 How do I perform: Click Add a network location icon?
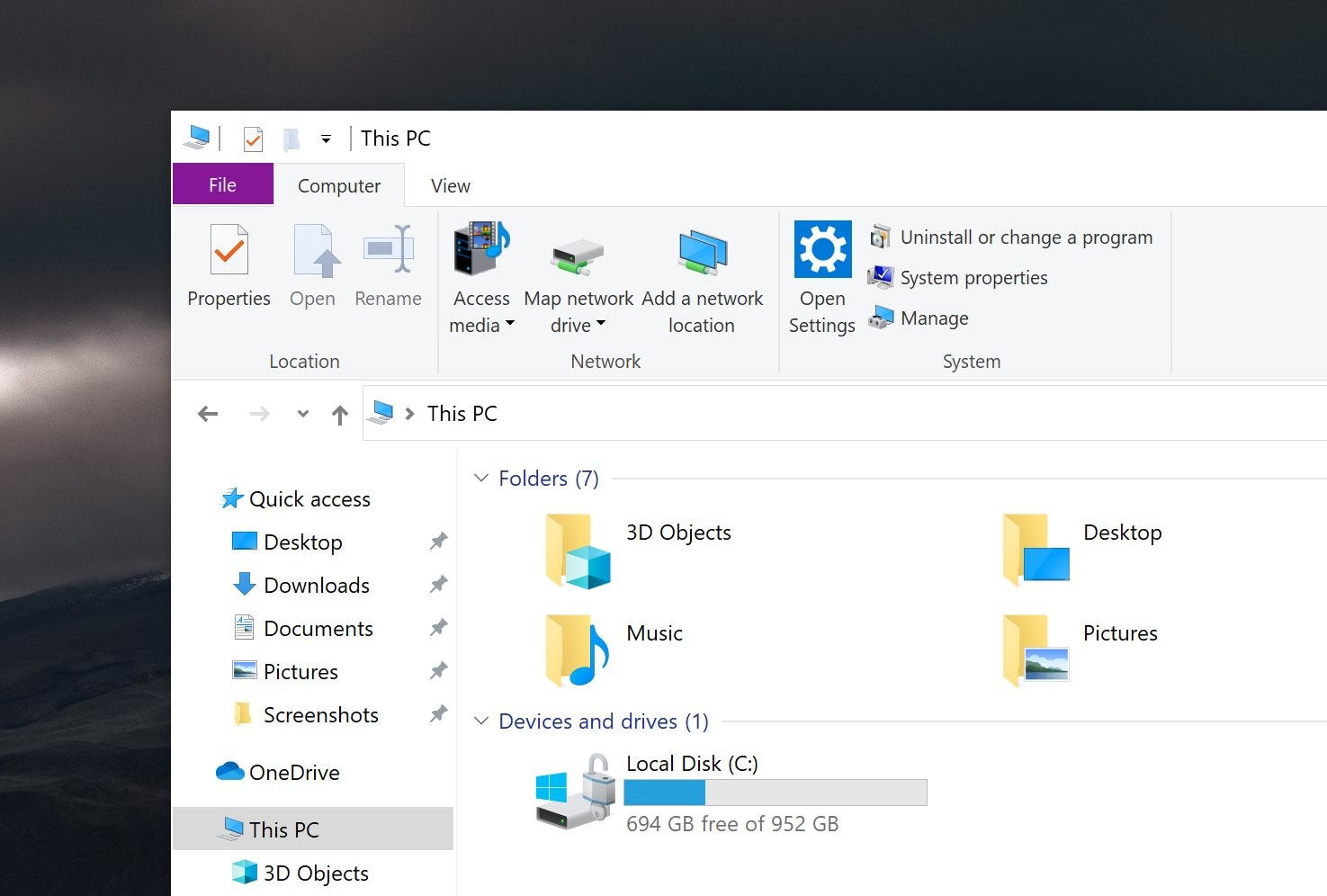click(x=703, y=252)
